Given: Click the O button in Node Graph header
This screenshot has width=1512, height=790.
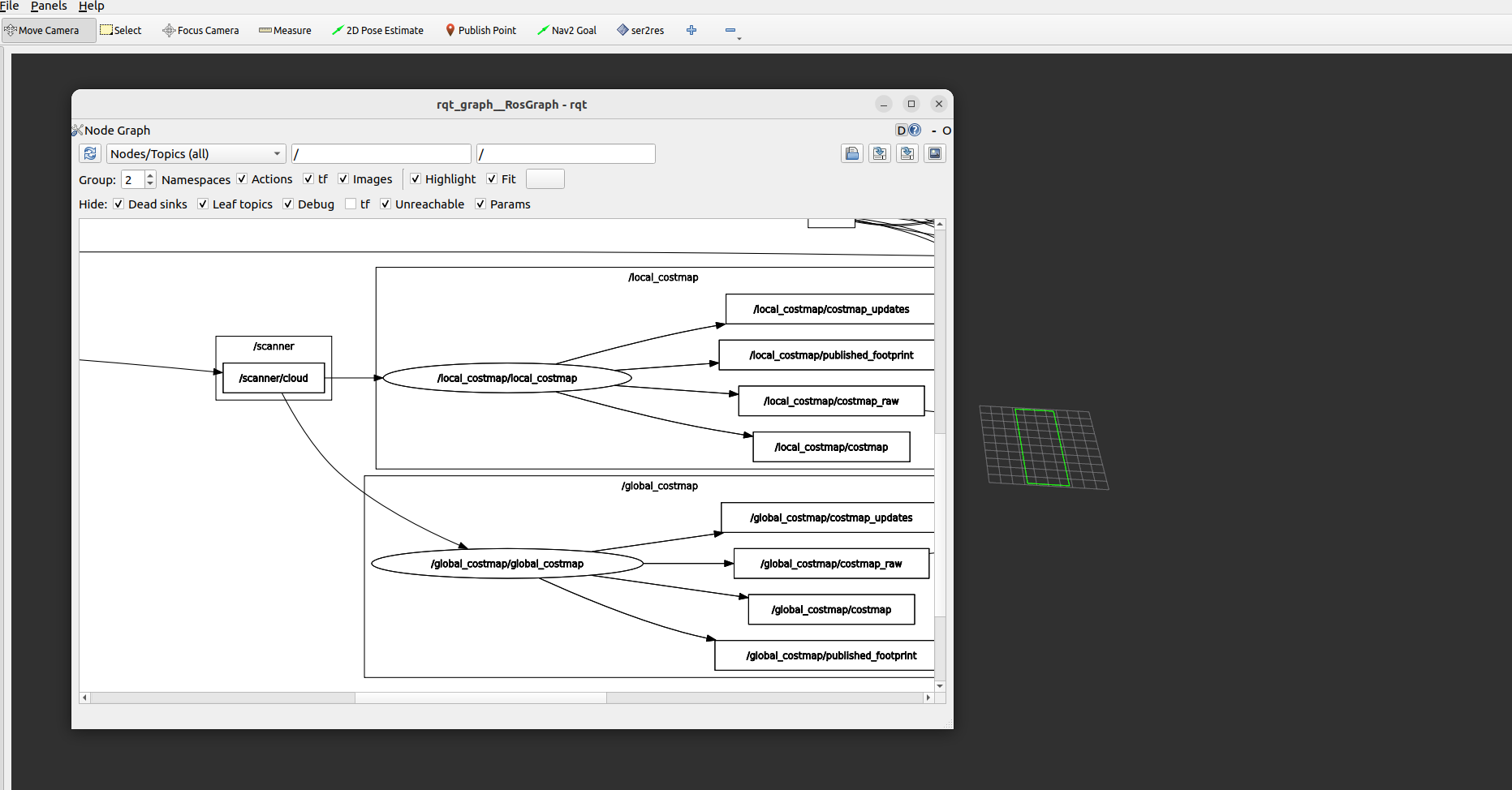Looking at the screenshot, I should 946,131.
